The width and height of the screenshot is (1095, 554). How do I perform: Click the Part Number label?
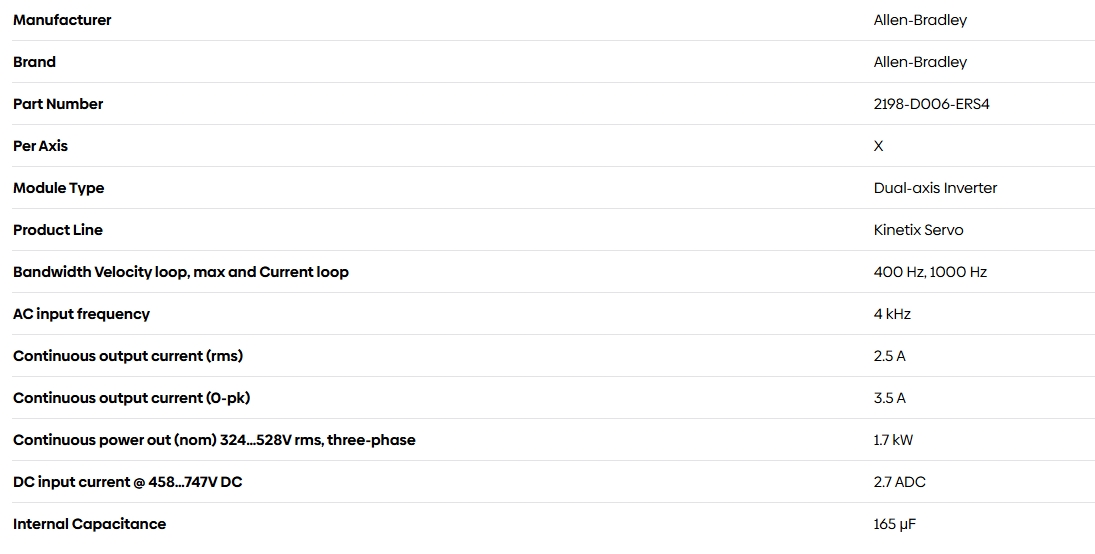58,104
